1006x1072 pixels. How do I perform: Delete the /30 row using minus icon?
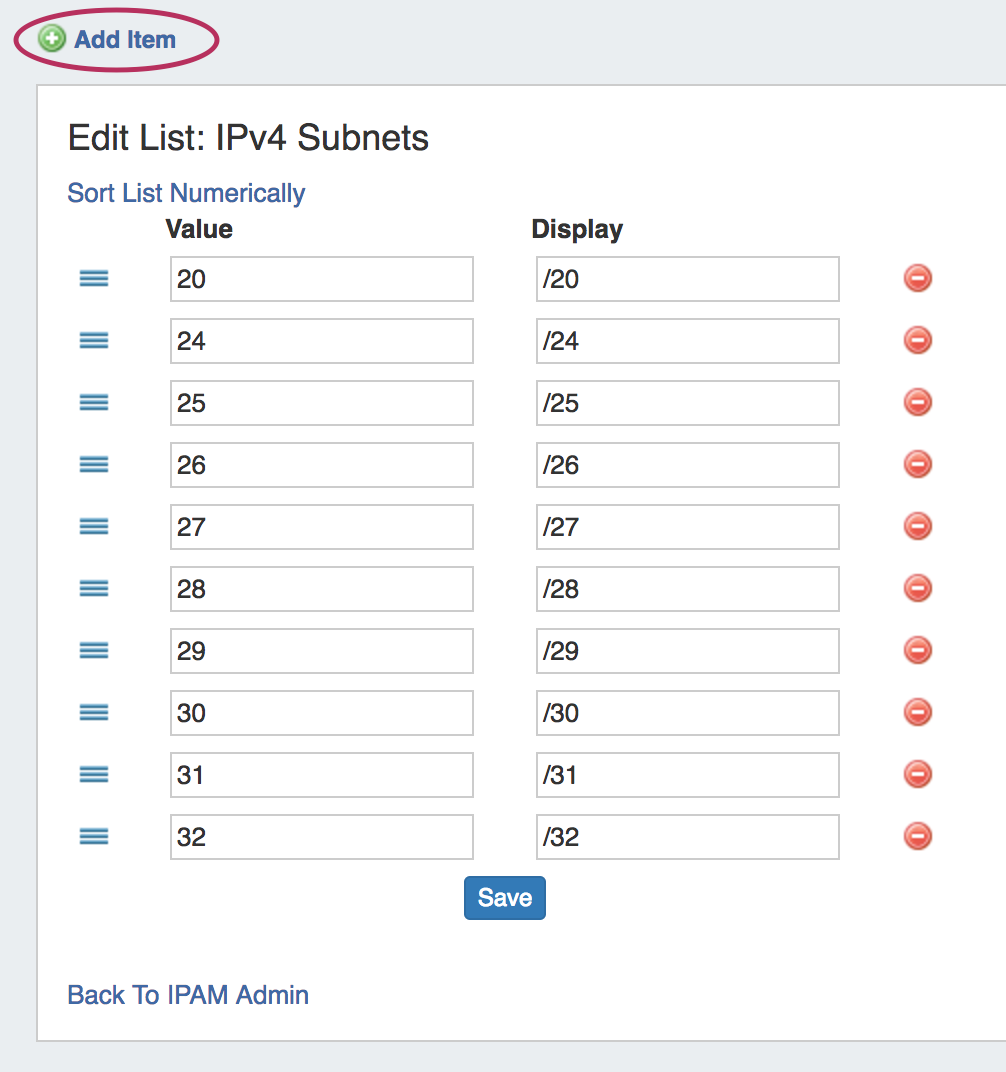coord(917,712)
